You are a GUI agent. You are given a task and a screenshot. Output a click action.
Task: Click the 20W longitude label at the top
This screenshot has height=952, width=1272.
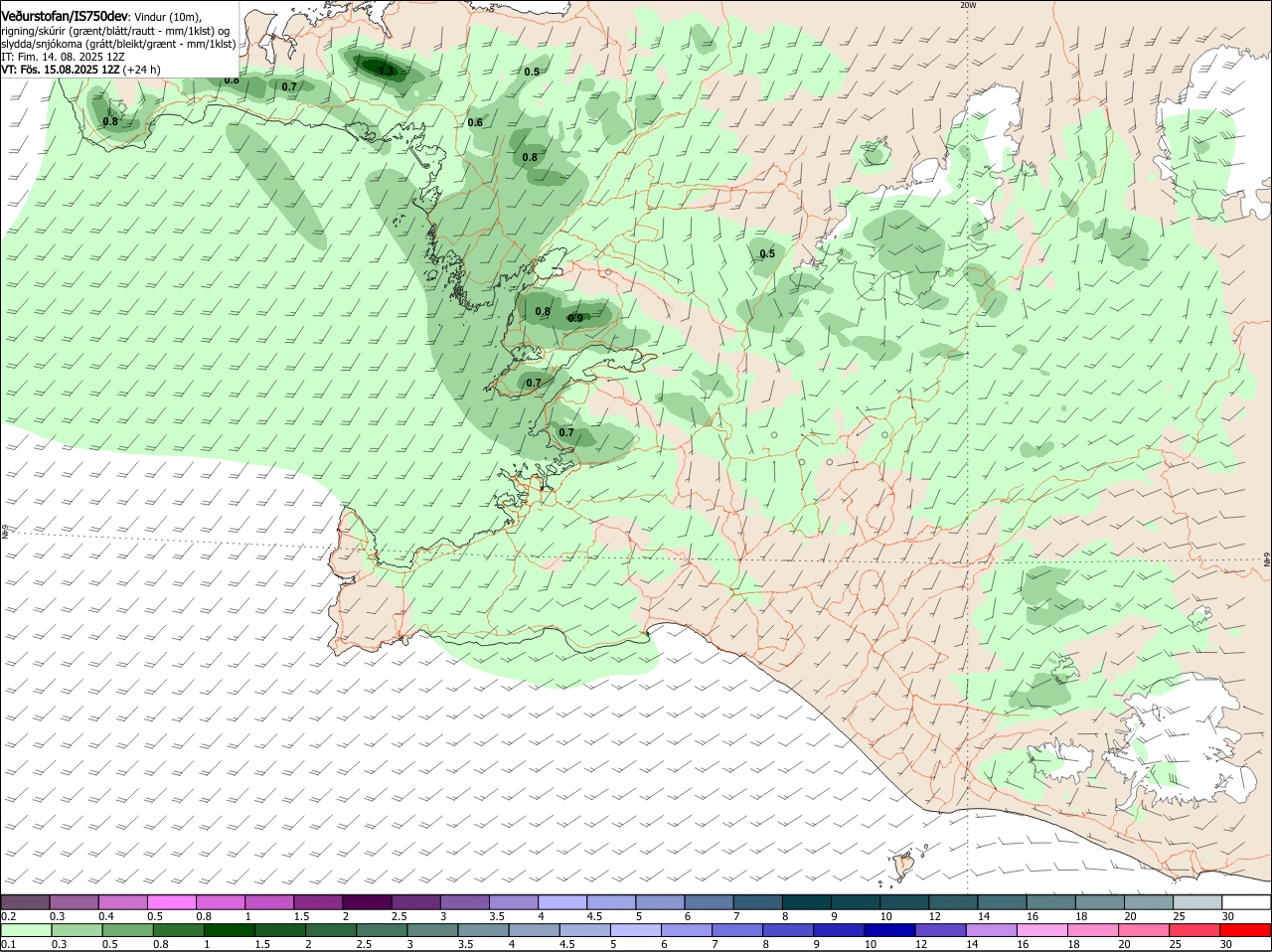[x=968, y=5]
